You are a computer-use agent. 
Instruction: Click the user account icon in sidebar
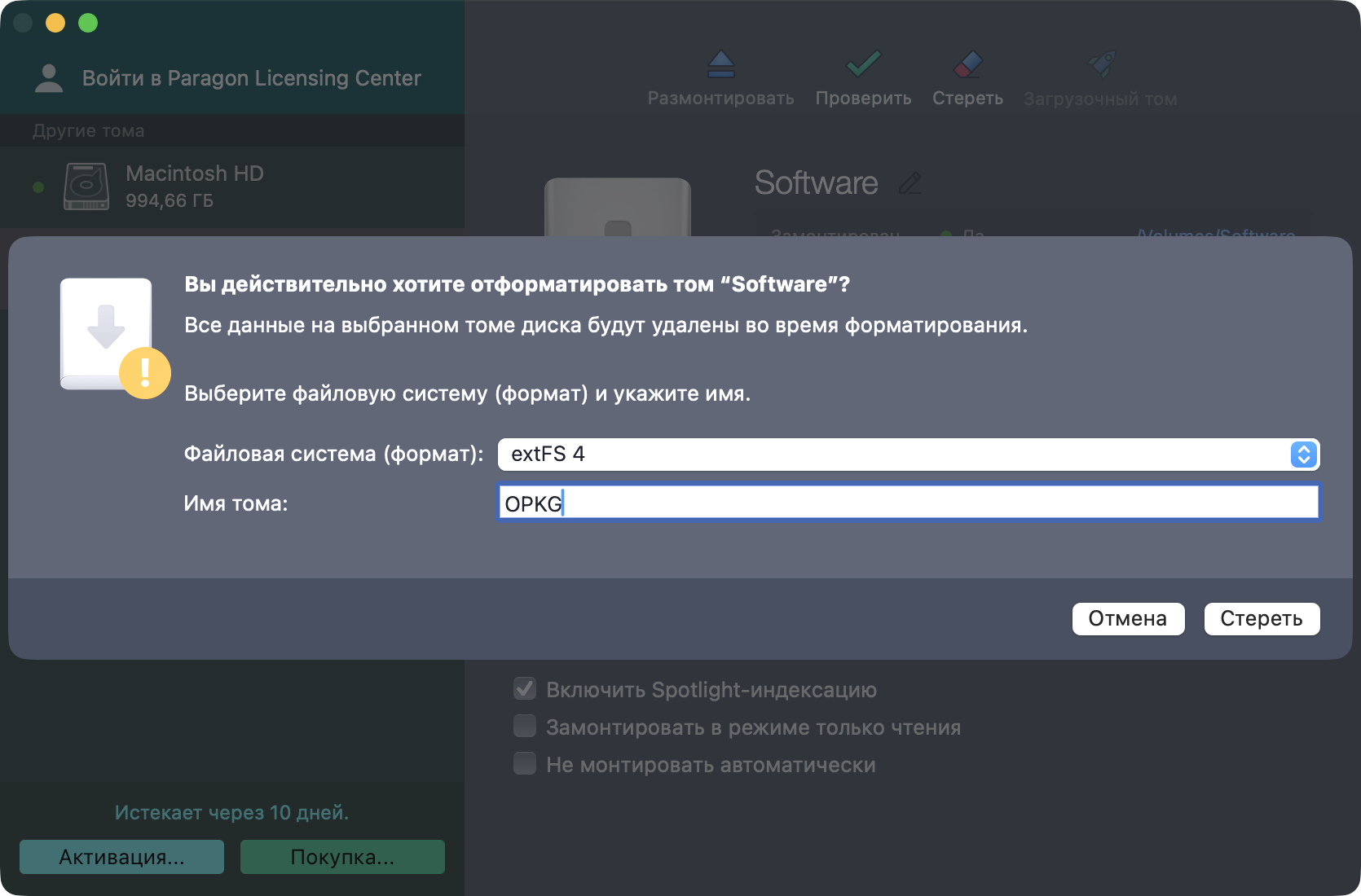49,78
